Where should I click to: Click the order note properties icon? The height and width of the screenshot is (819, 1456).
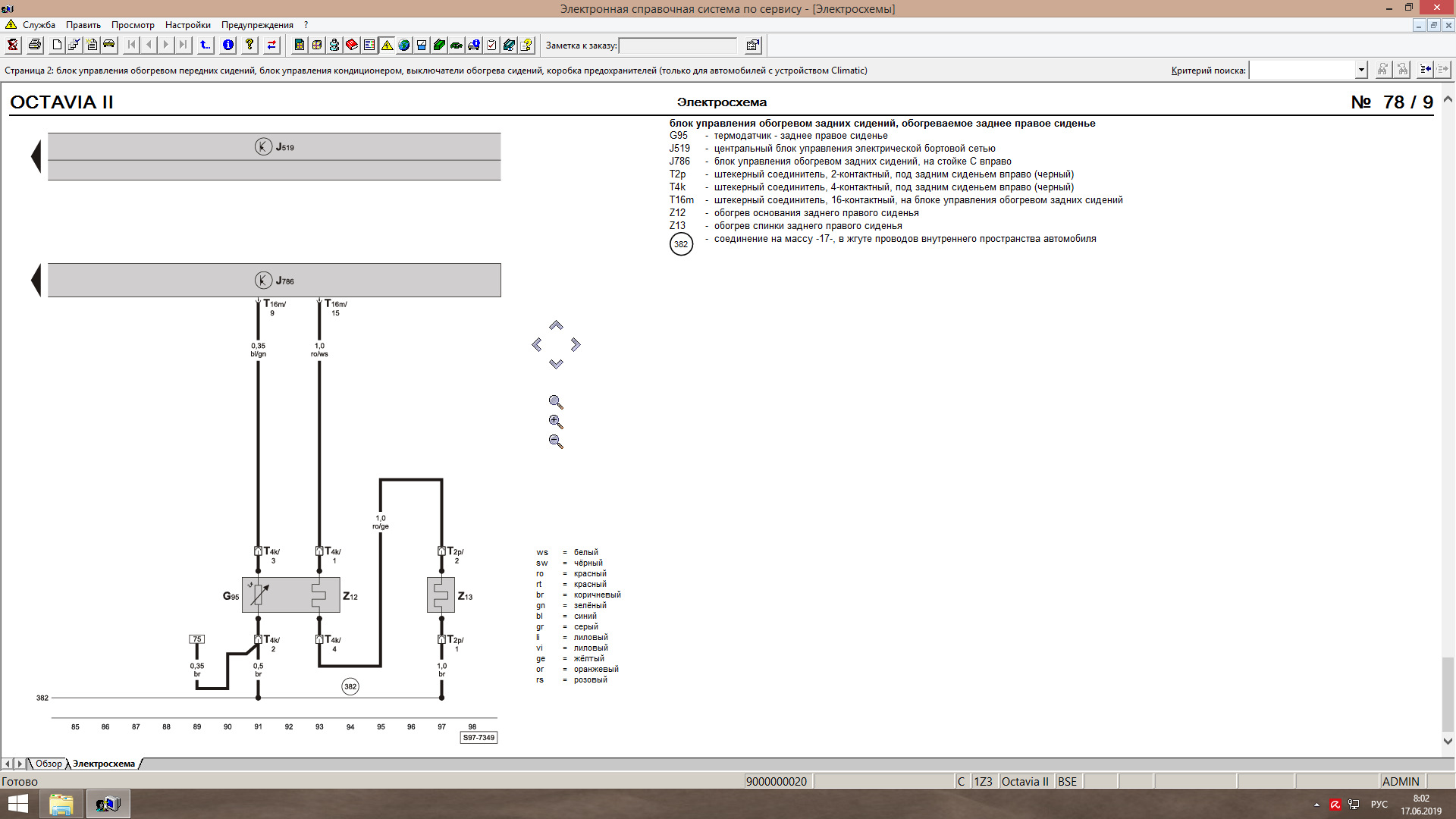(752, 45)
